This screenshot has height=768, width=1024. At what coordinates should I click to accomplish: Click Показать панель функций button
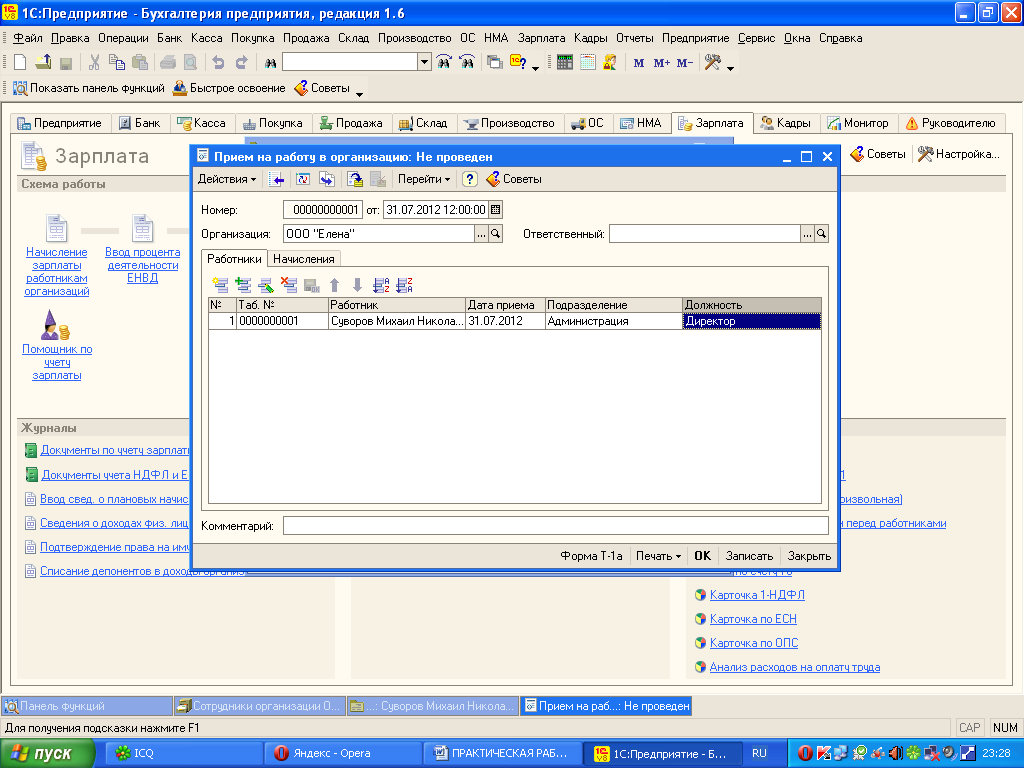point(89,88)
